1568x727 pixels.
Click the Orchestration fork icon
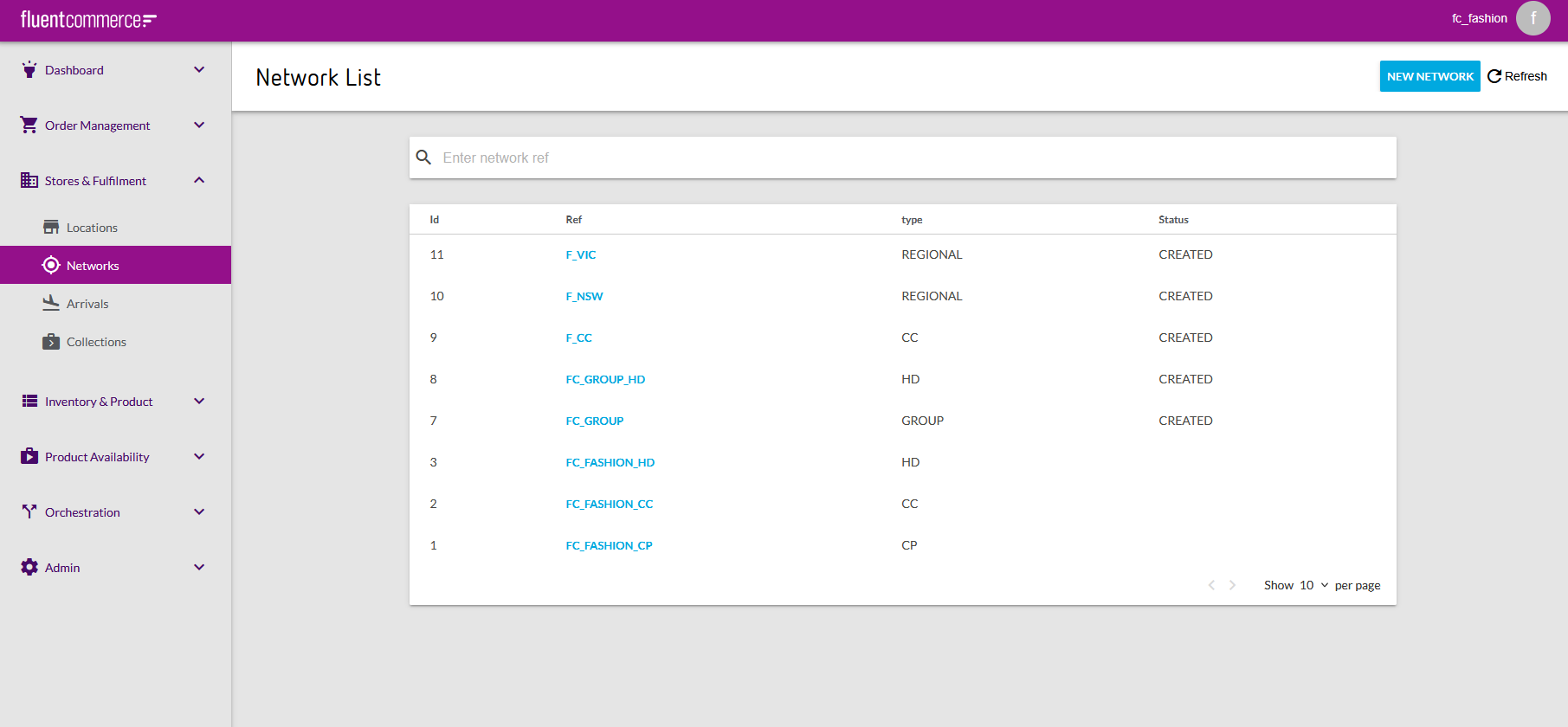29,512
